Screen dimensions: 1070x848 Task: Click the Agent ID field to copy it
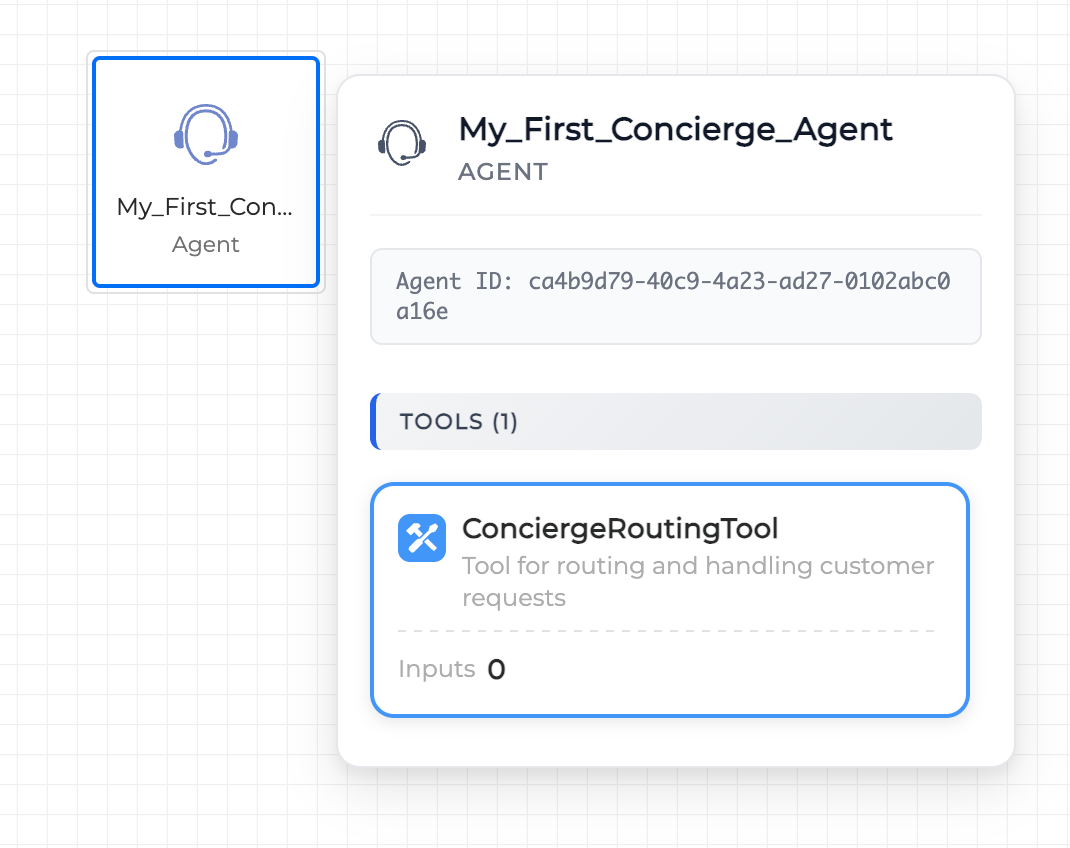click(676, 296)
